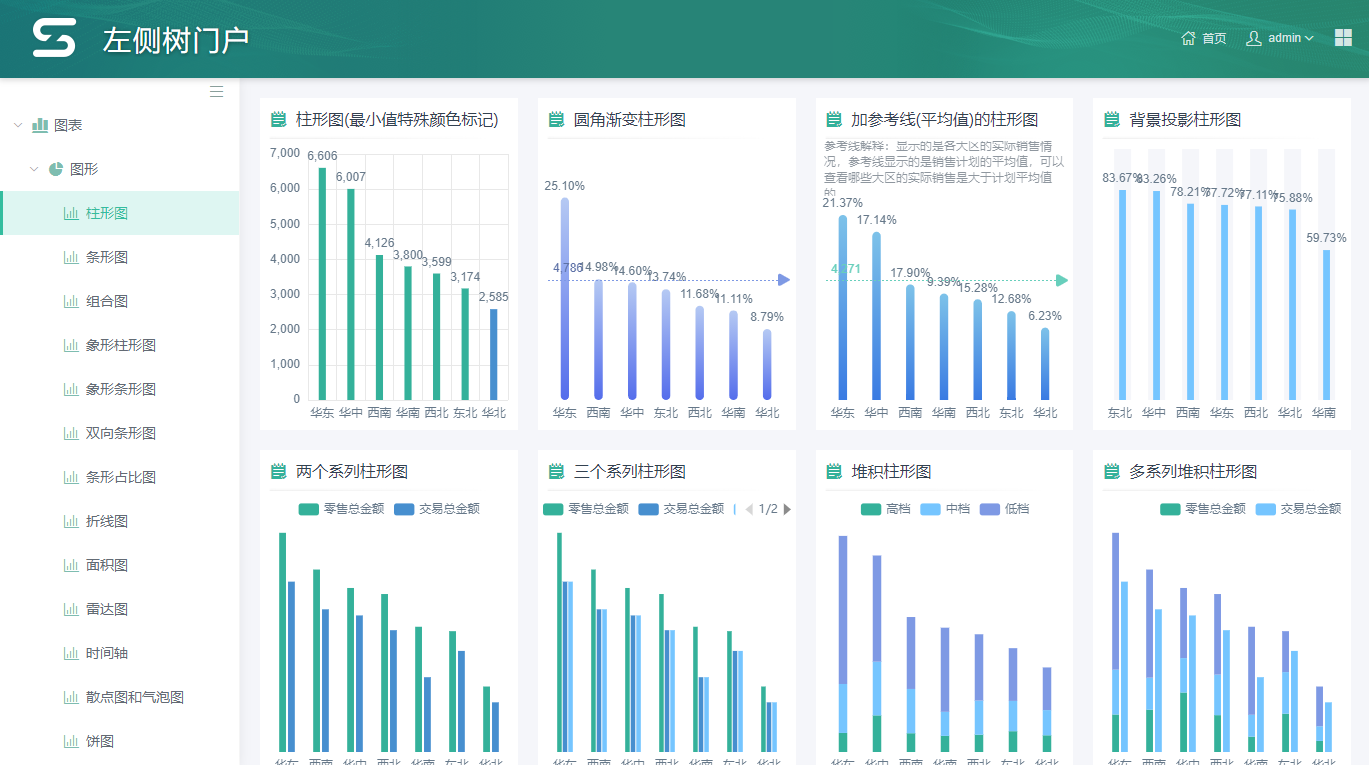Image resolution: width=1369 pixels, height=765 pixels.
Task: Select 条形图 in the sidebar menu
Action: pyautogui.click(x=107, y=257)
